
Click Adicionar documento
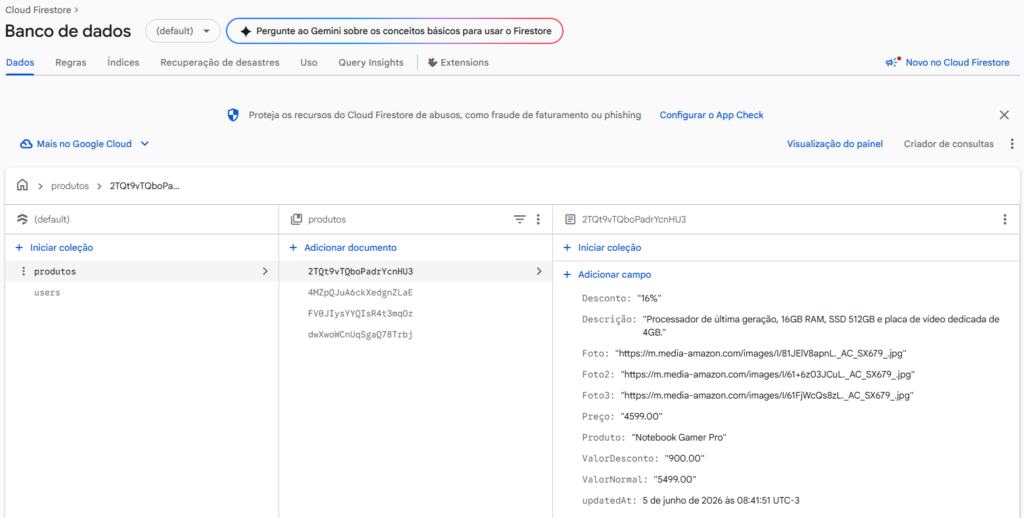tap(350, 248)
